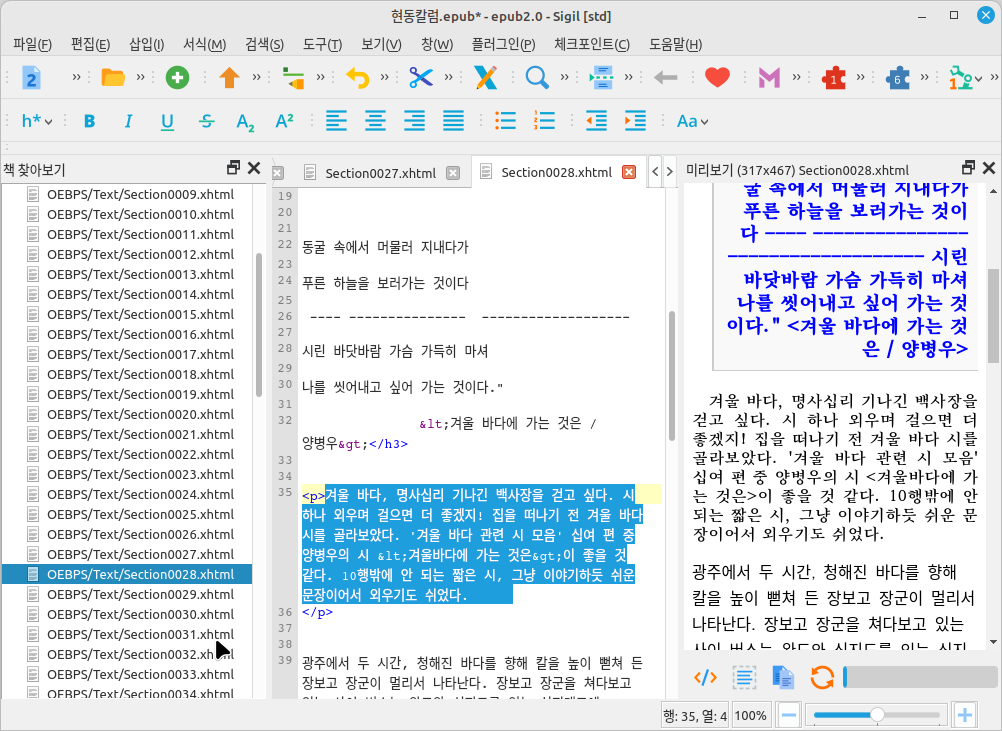The height and width of the screenshot is (731, 1002).
Task: Click the zoom in plus button
Action: point(964,715)
